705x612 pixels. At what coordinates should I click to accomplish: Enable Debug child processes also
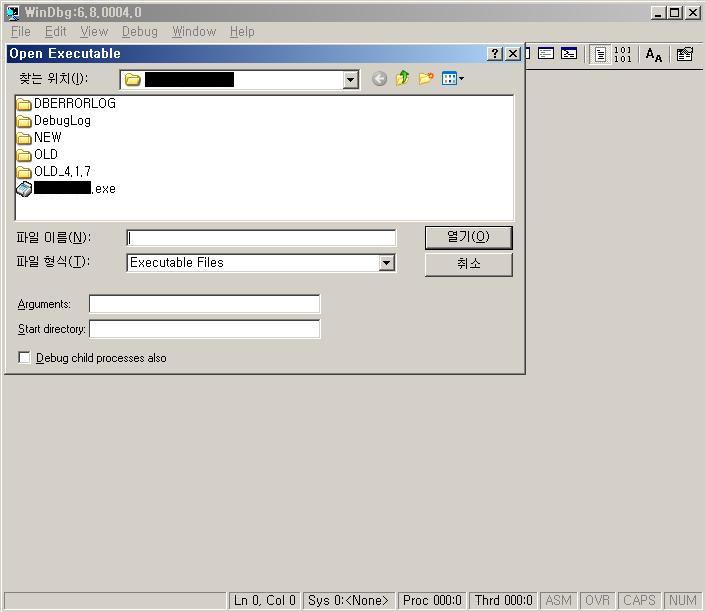coord(24,357)
